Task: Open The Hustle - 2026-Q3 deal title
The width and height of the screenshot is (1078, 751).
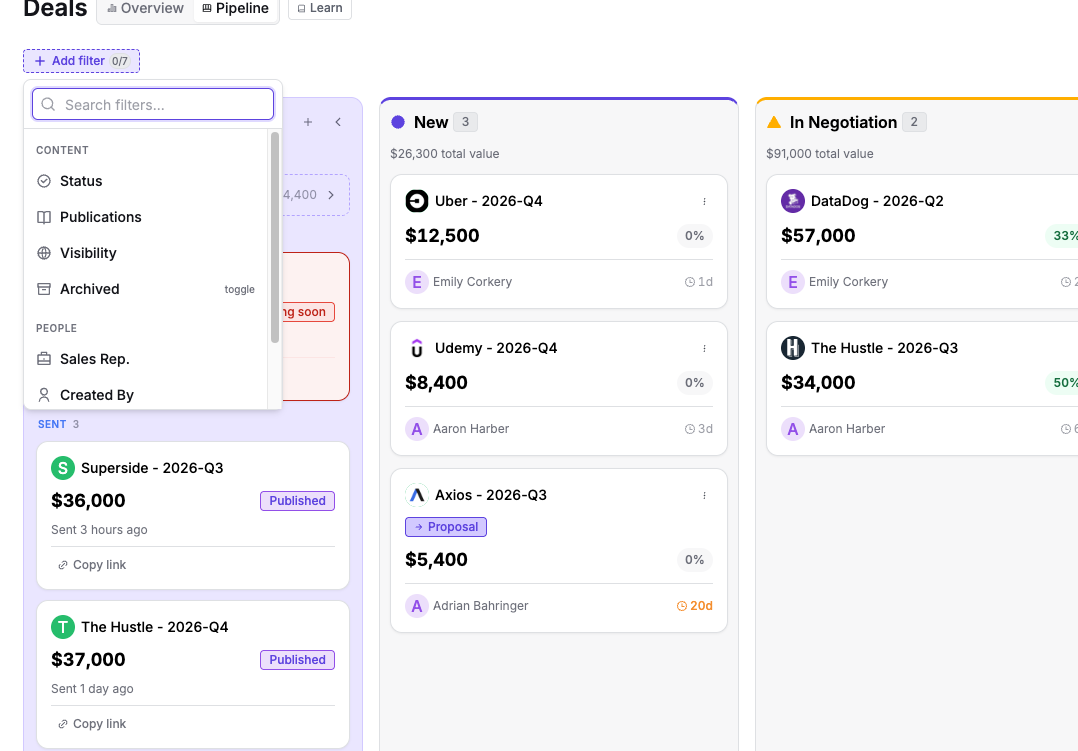Action: pos(884,349)
